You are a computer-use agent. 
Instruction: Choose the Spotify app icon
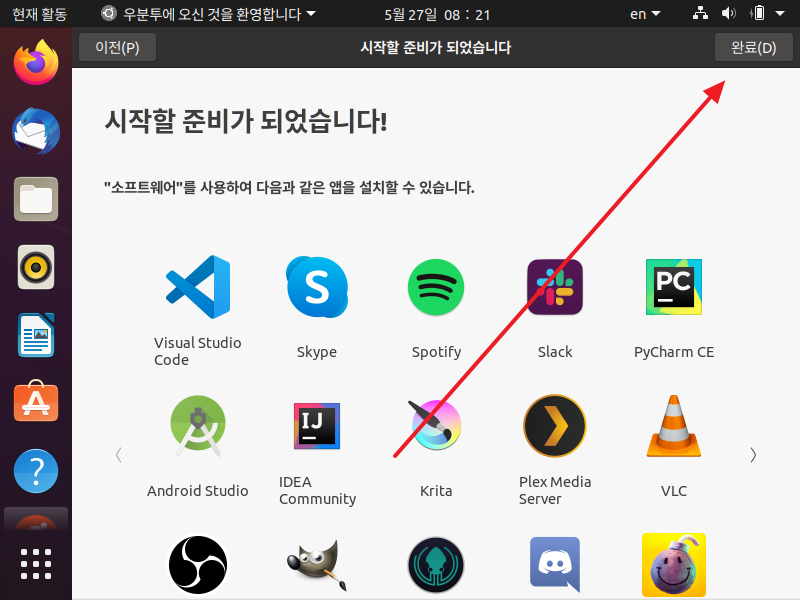point(436,287)
